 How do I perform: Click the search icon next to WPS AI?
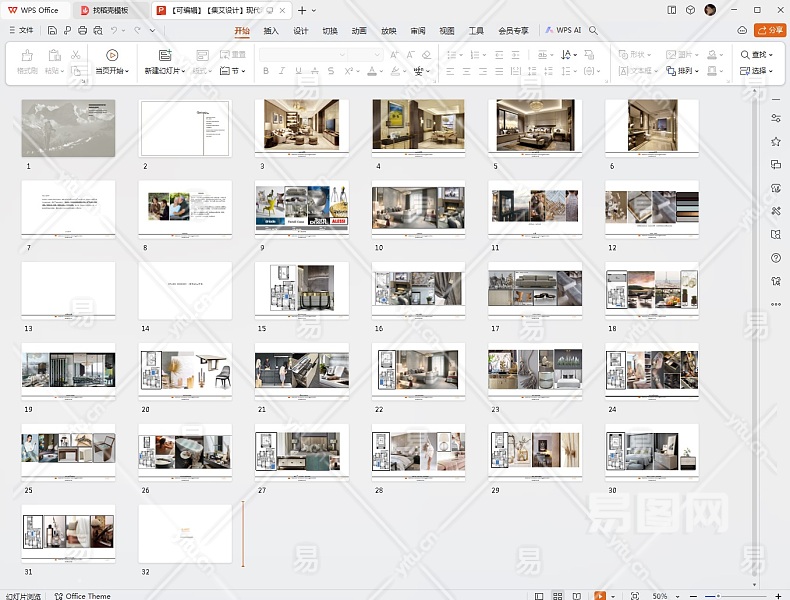(593, 31)
